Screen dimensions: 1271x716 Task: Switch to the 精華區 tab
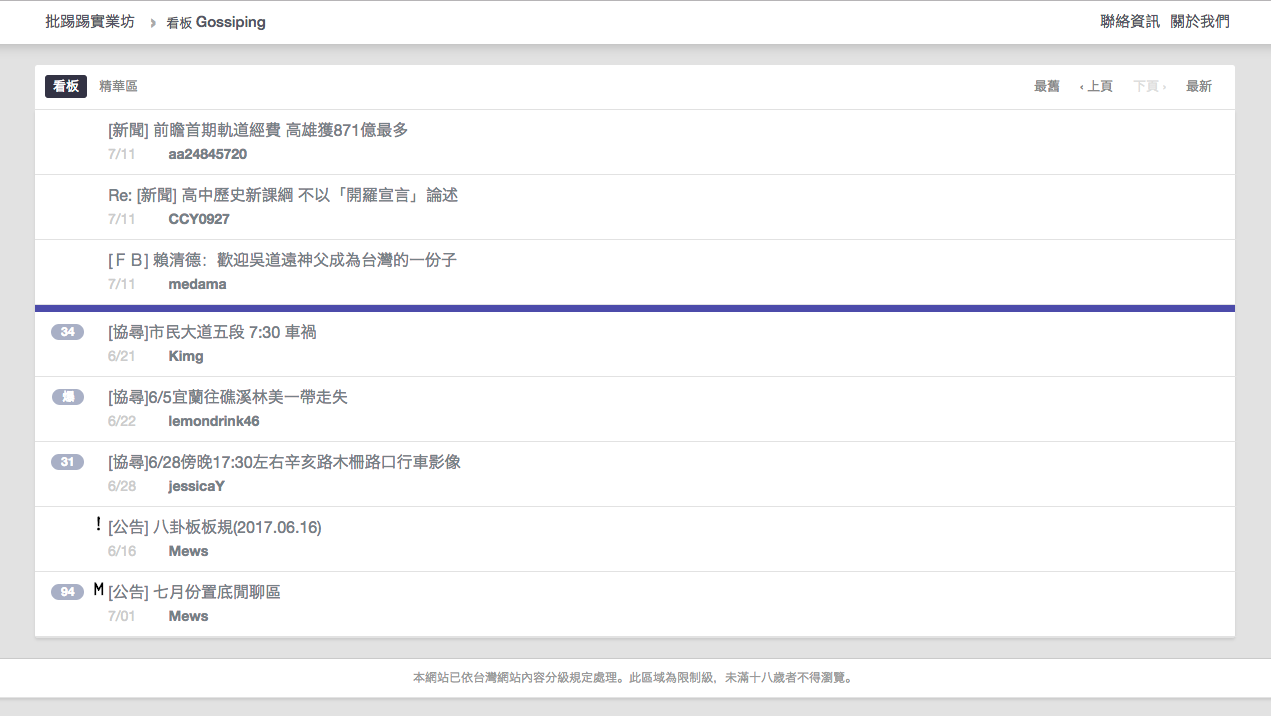tap(118, 86)
